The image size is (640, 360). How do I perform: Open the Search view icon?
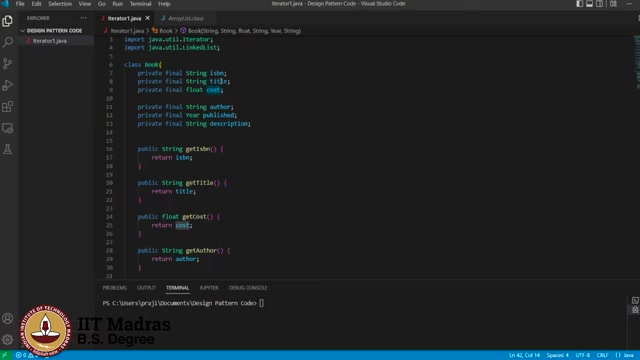[7, 42]
